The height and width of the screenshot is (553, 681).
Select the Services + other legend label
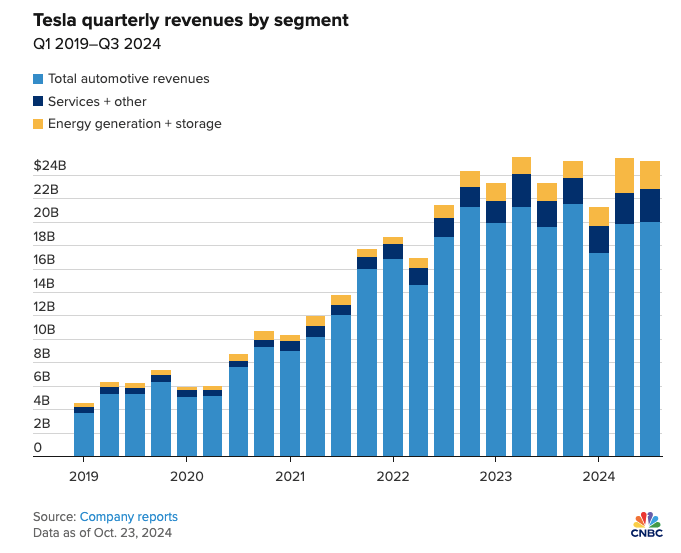click(x=97, y=101)
